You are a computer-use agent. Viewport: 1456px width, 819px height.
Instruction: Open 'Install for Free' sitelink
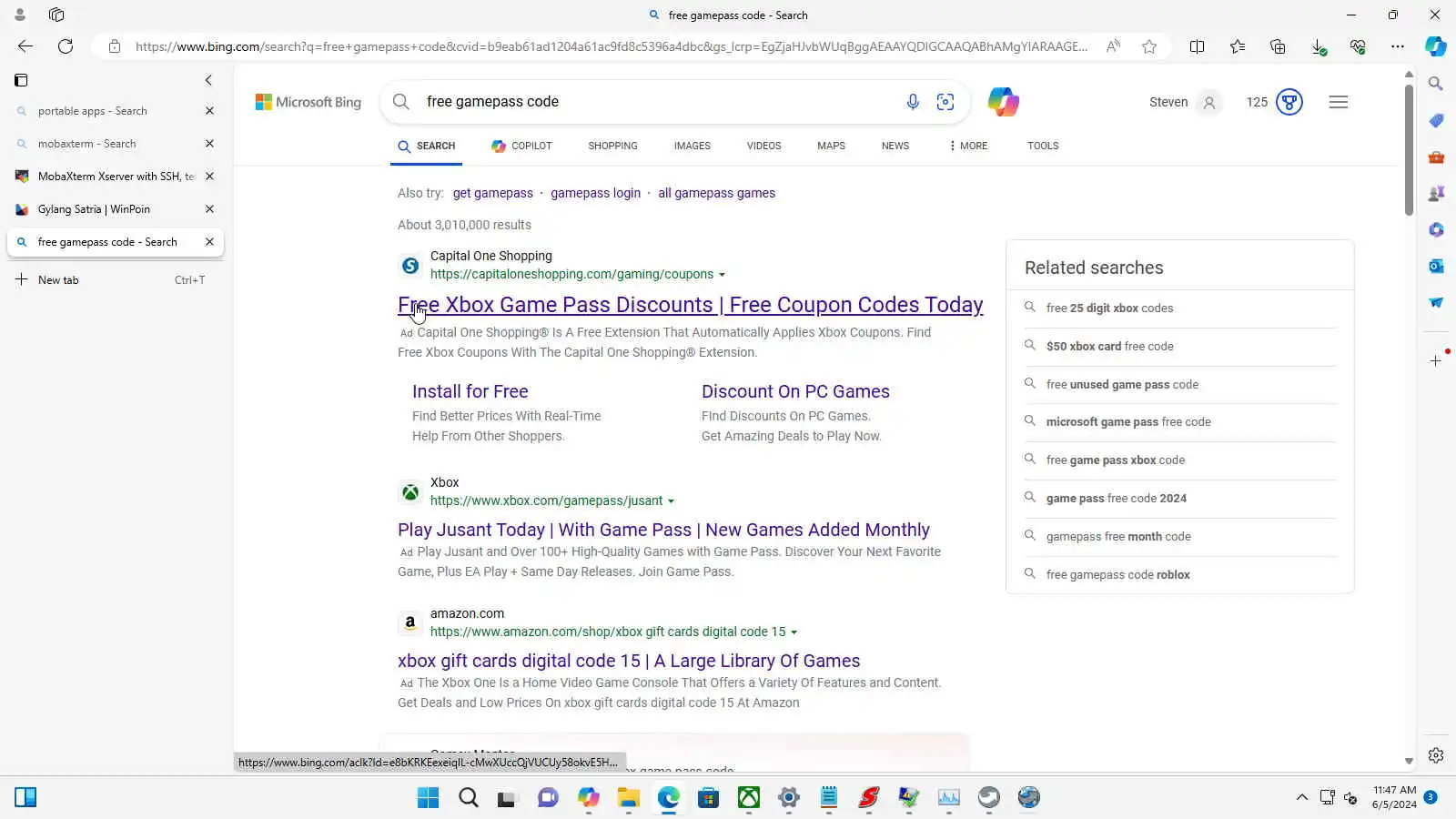pos(470,391)
